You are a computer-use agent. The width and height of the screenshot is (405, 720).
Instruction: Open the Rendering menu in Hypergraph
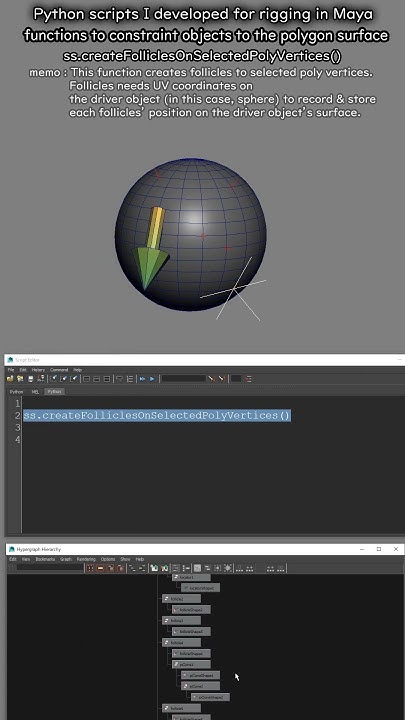tap(86, 559)
